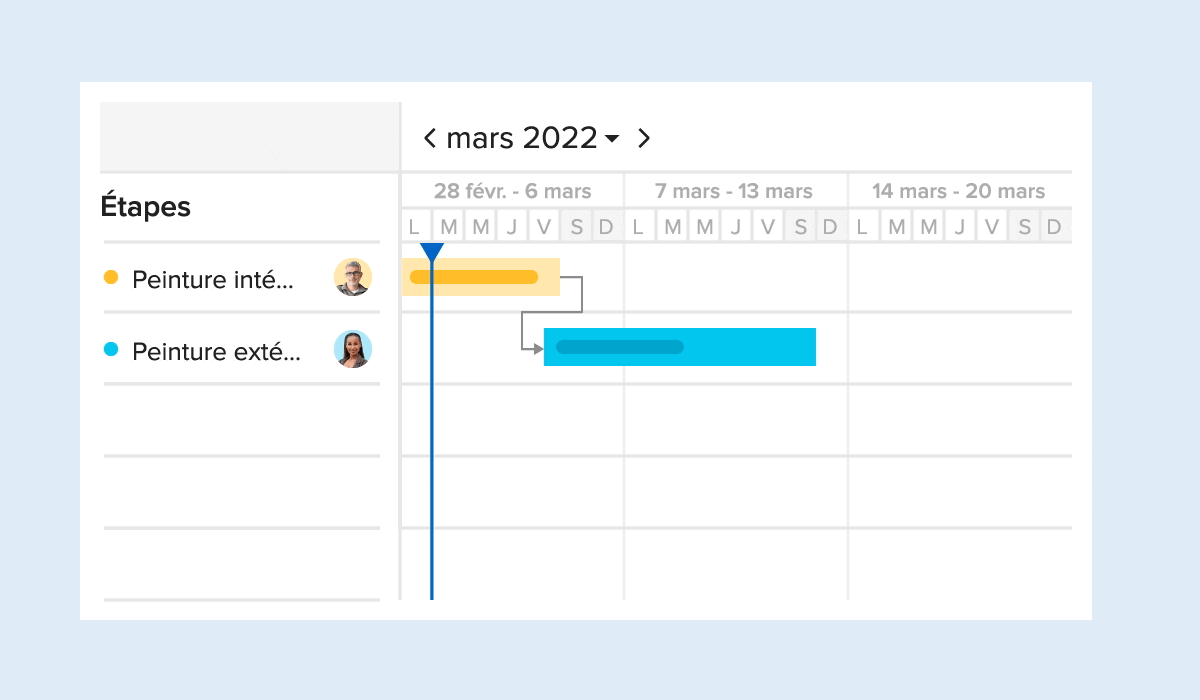
Task: Click the dependency arrow between the tasks
Action: point(552,313)
